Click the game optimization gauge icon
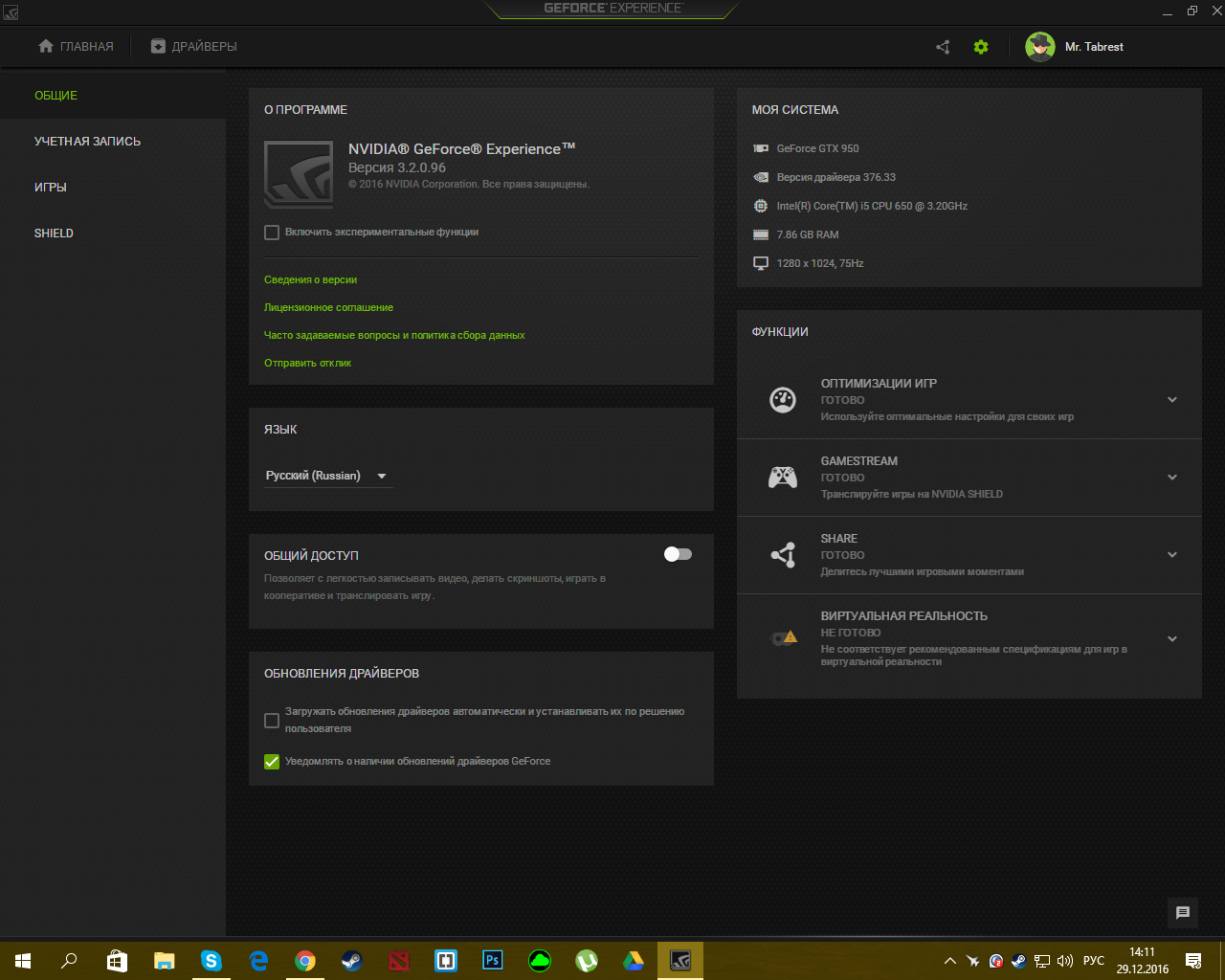This screenshot has width=1225, height=980. [783, 399]
